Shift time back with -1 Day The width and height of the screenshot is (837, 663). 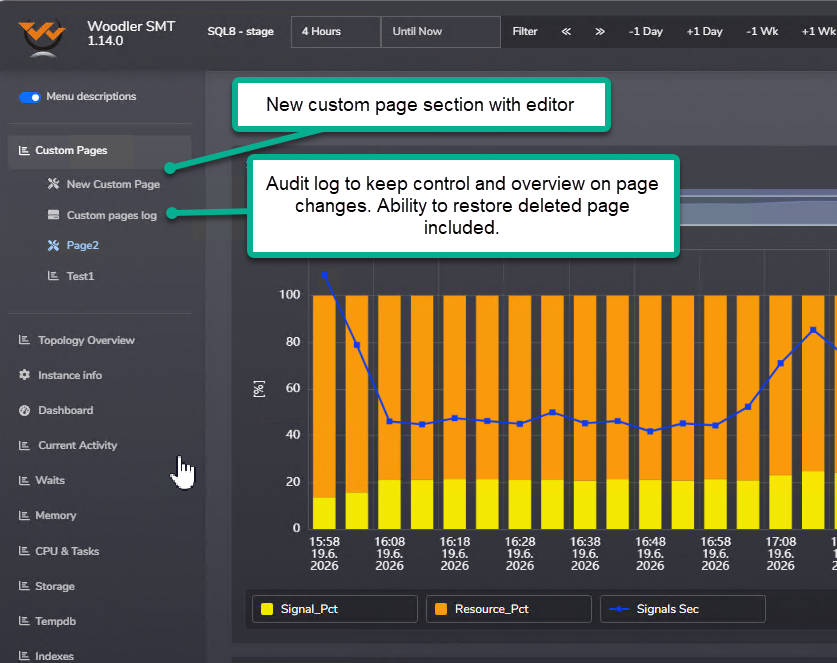coord(646,31)
